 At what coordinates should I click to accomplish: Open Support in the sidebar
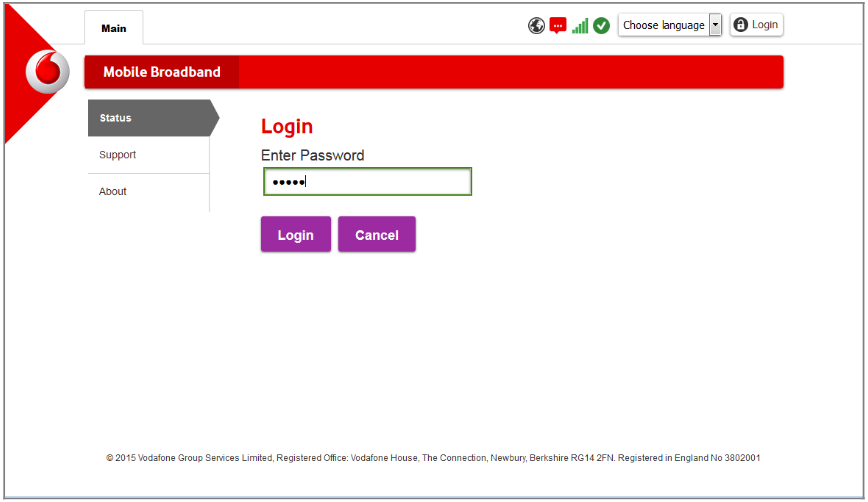click(148, 155)
